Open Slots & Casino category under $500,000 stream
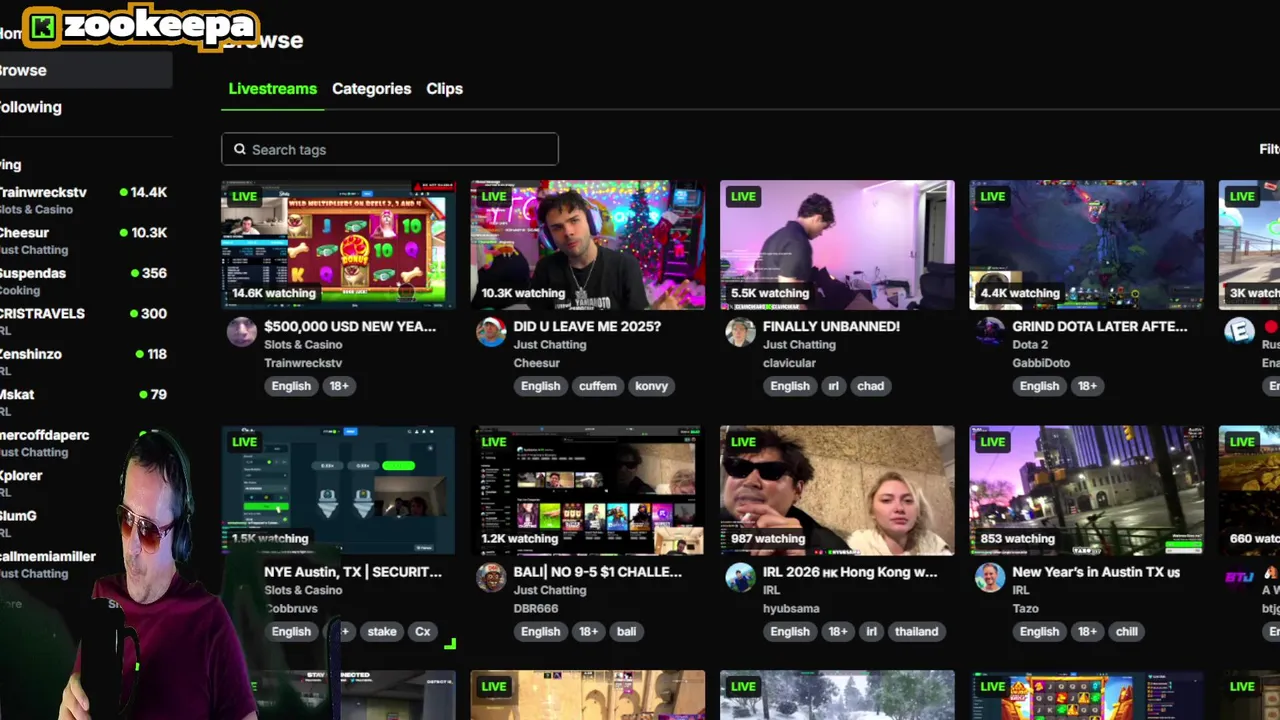The image size is (1280, 720). point(303,345)
